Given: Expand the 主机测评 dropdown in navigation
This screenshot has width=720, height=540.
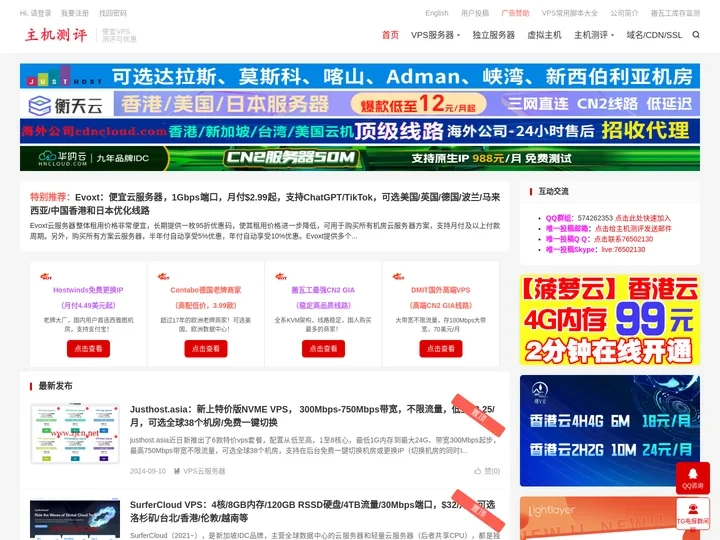Looking at the screenshot, I should coord(593,35).
